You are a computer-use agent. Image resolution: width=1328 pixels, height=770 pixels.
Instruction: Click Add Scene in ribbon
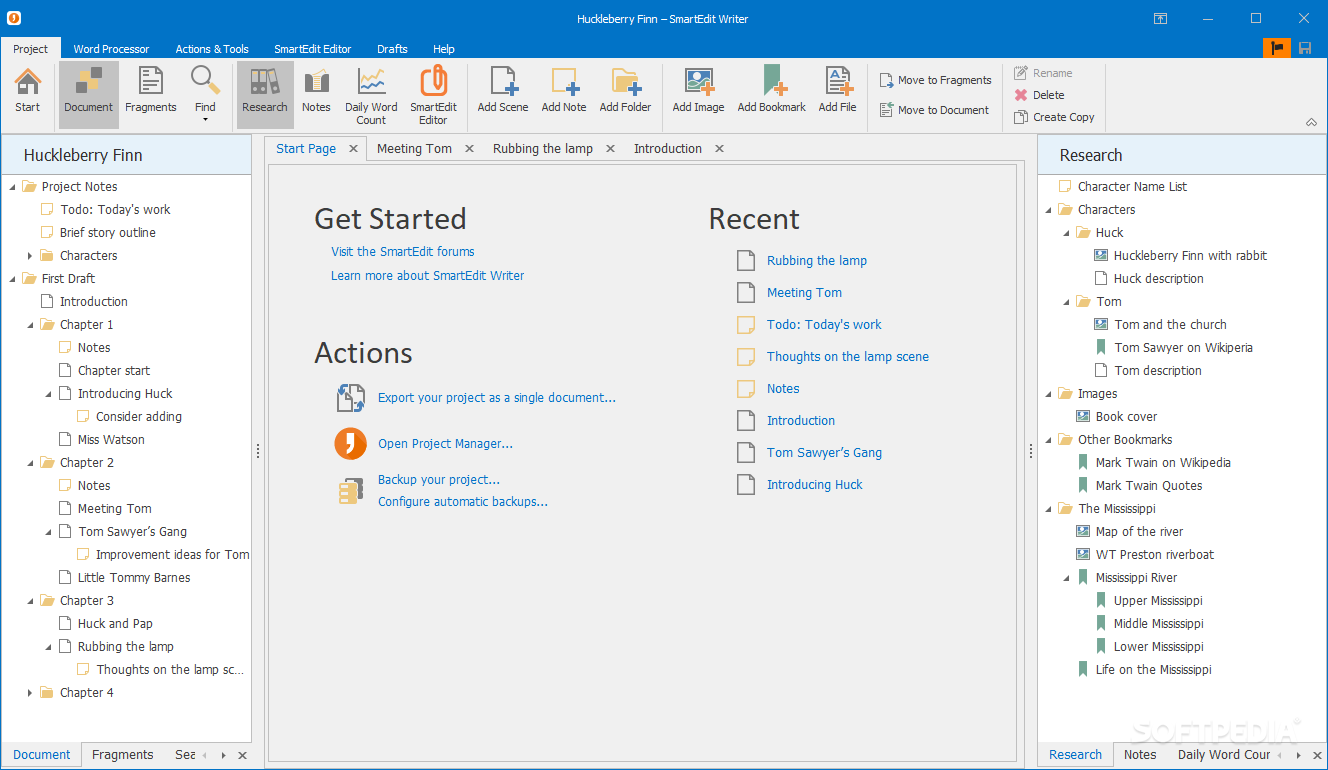(x=503, y=92)
